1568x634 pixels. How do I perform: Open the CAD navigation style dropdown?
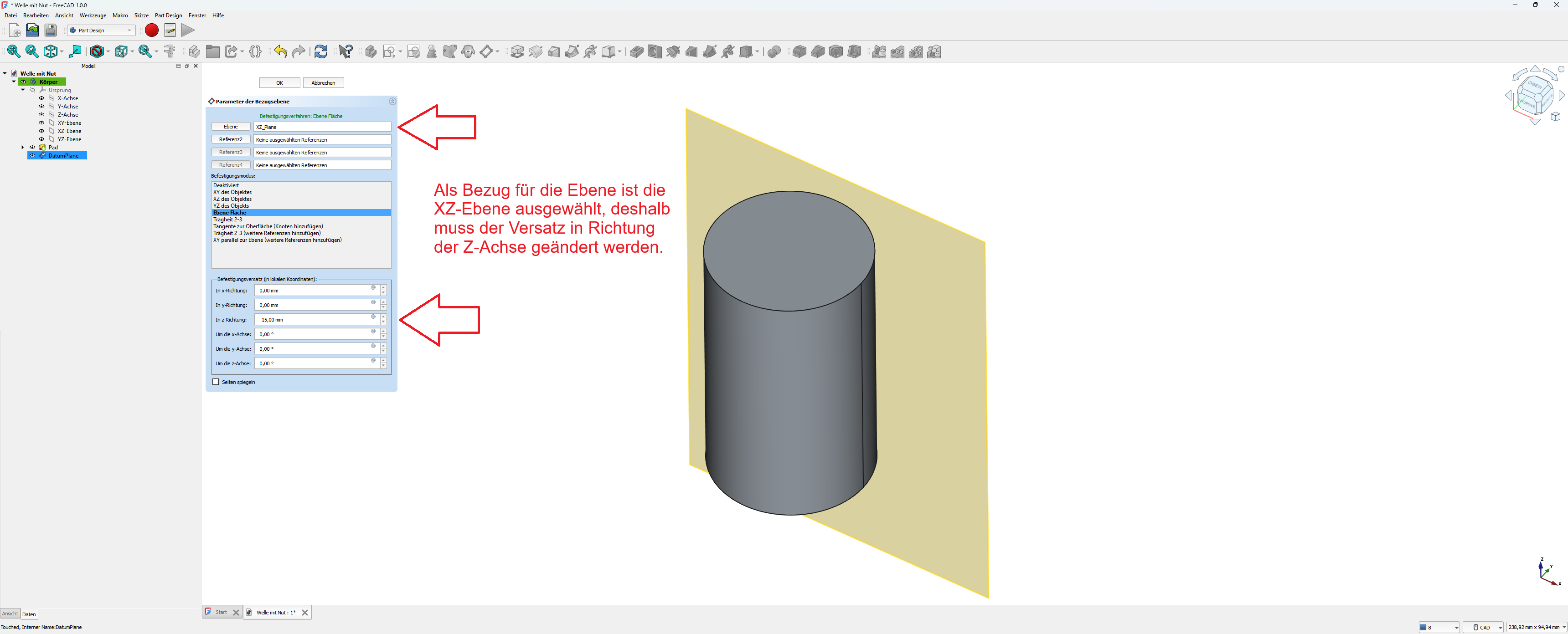tap(1482, 627)
